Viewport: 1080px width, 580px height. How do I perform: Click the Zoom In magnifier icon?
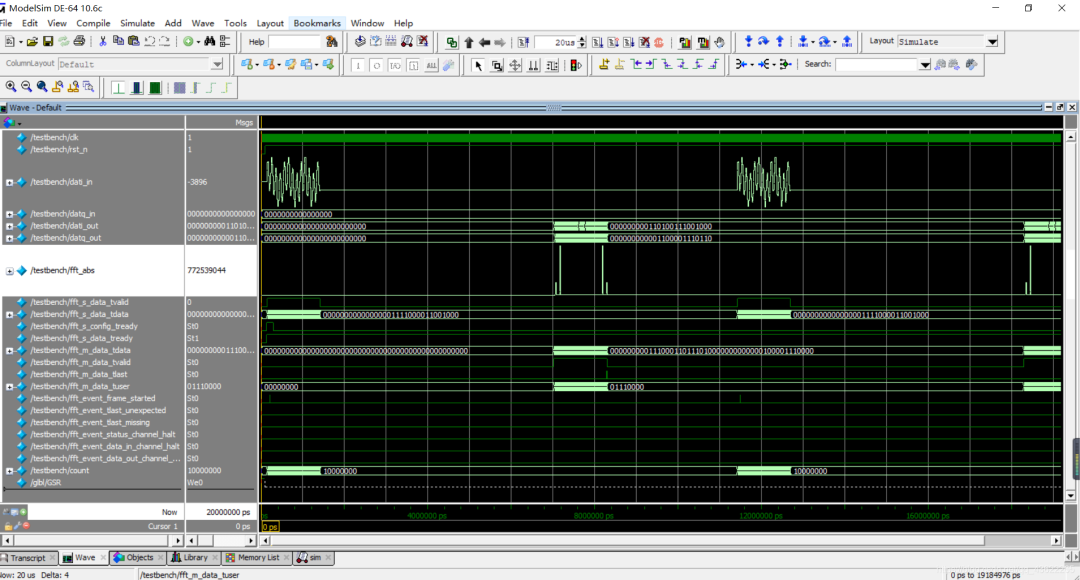pos(10,87)
